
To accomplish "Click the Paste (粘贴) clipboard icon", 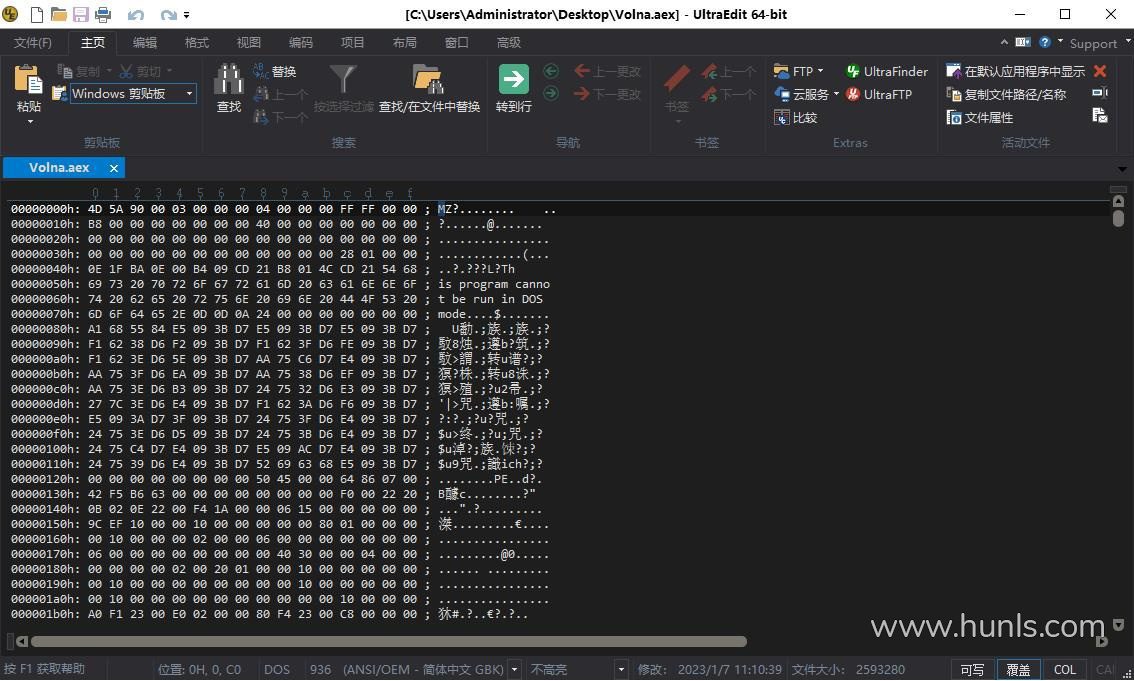I will point(28,80).
